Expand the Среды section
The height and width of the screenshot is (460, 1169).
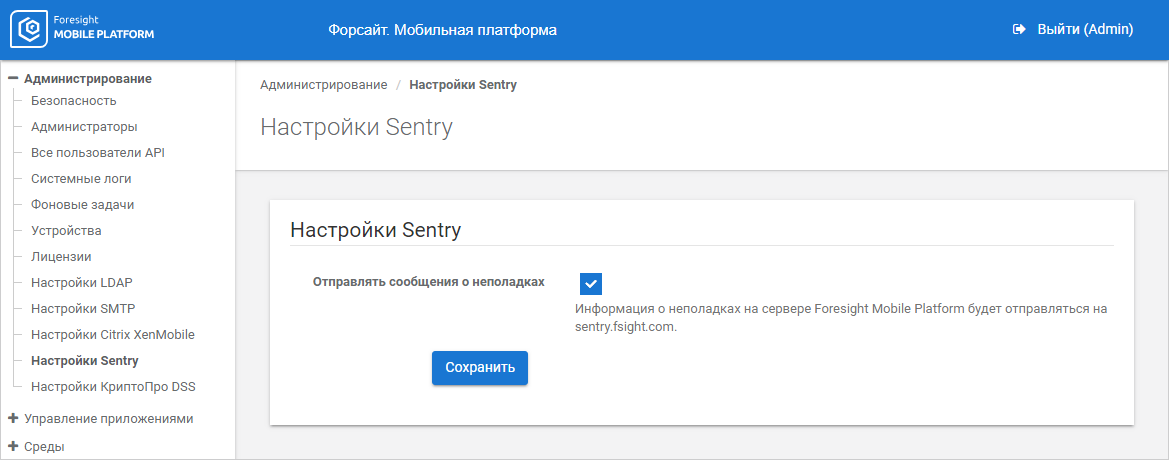[x=13, y=446]
